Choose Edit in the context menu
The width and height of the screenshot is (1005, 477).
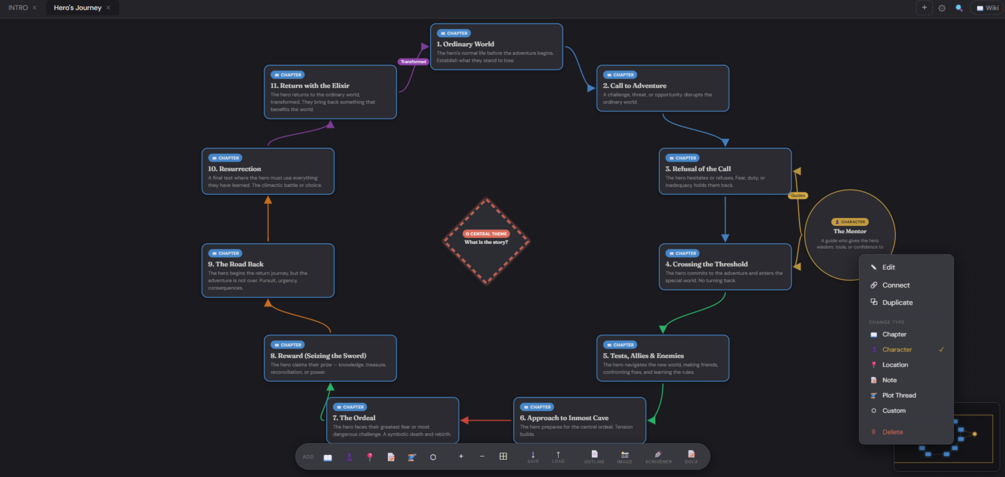click(x=906, y=267)
